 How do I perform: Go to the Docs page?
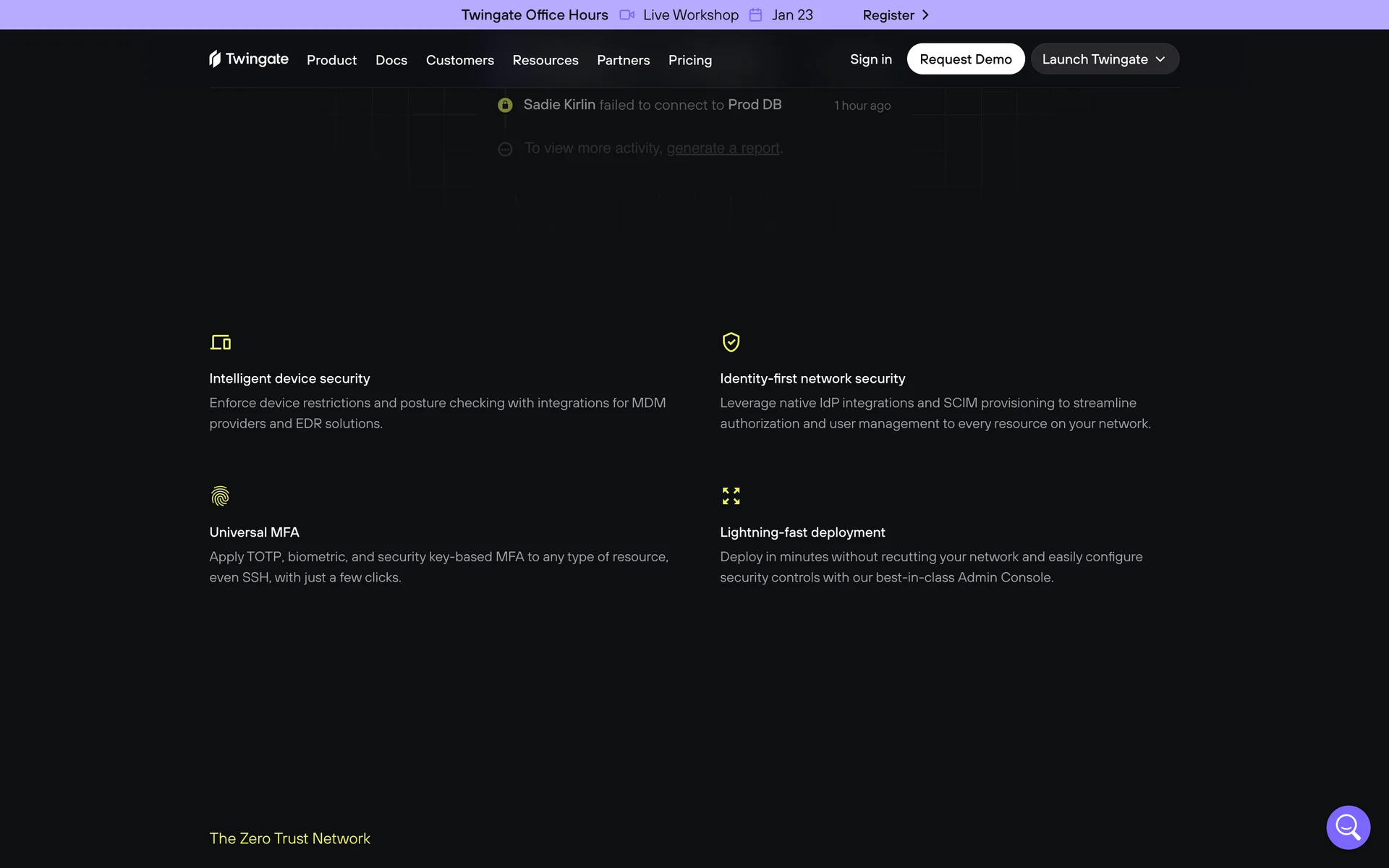pyautogui.click(x=391, y=60)
